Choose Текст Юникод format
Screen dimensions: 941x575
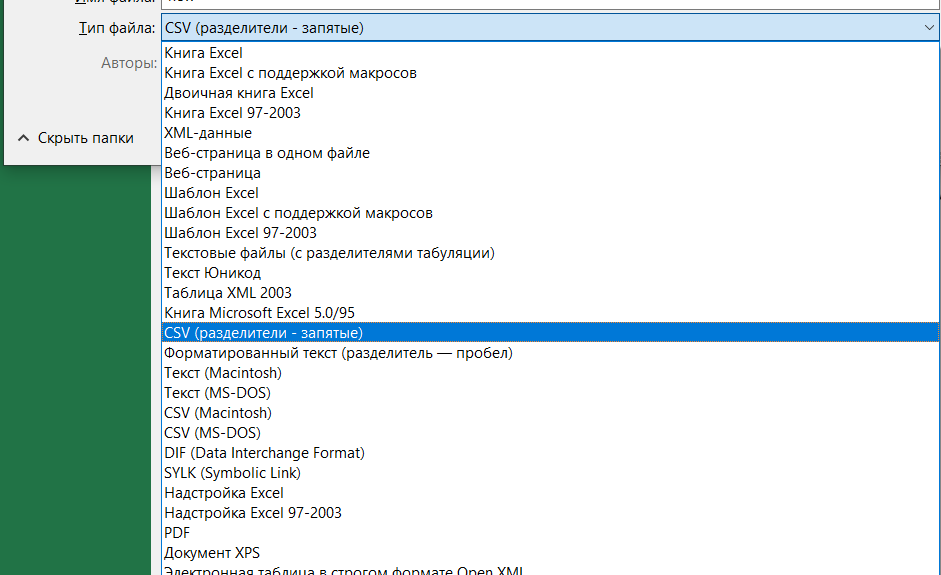(x=550, y=273)
